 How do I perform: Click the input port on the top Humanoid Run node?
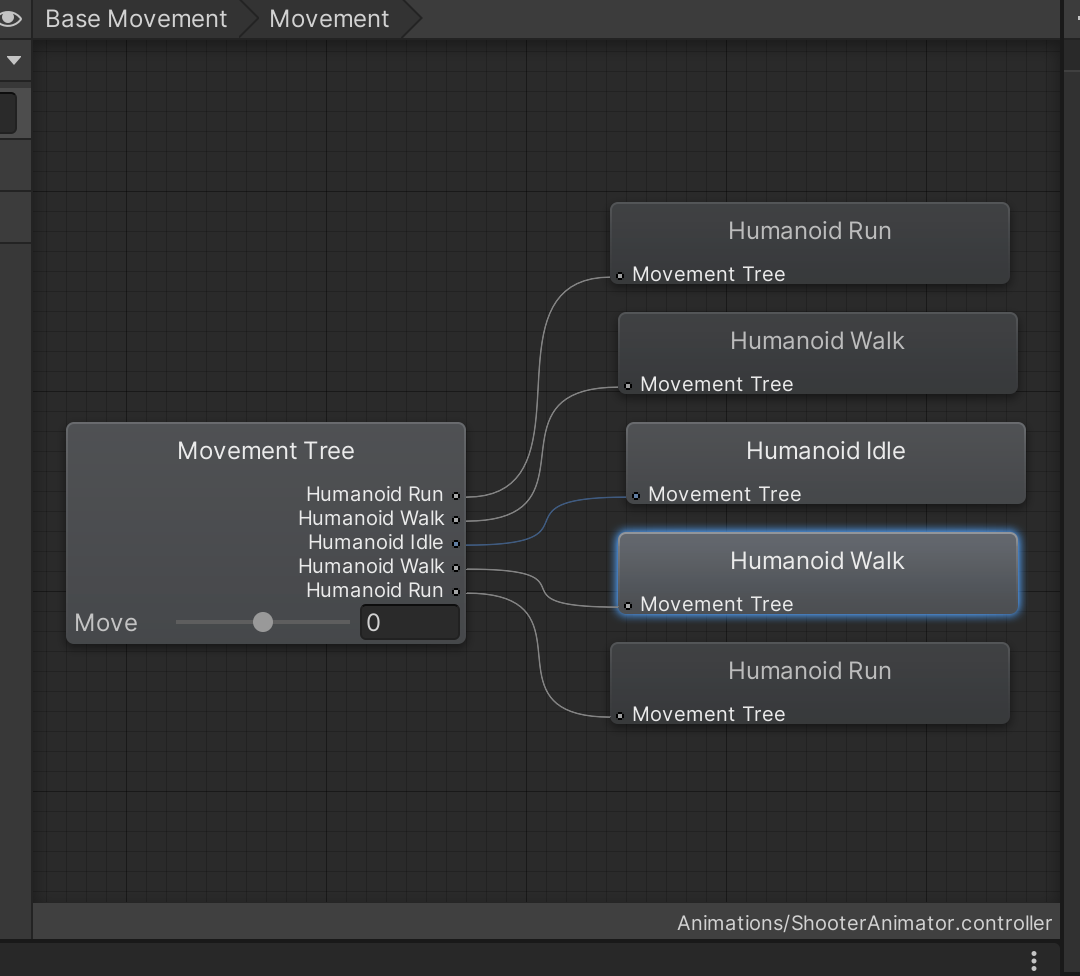tap(620, 276)
